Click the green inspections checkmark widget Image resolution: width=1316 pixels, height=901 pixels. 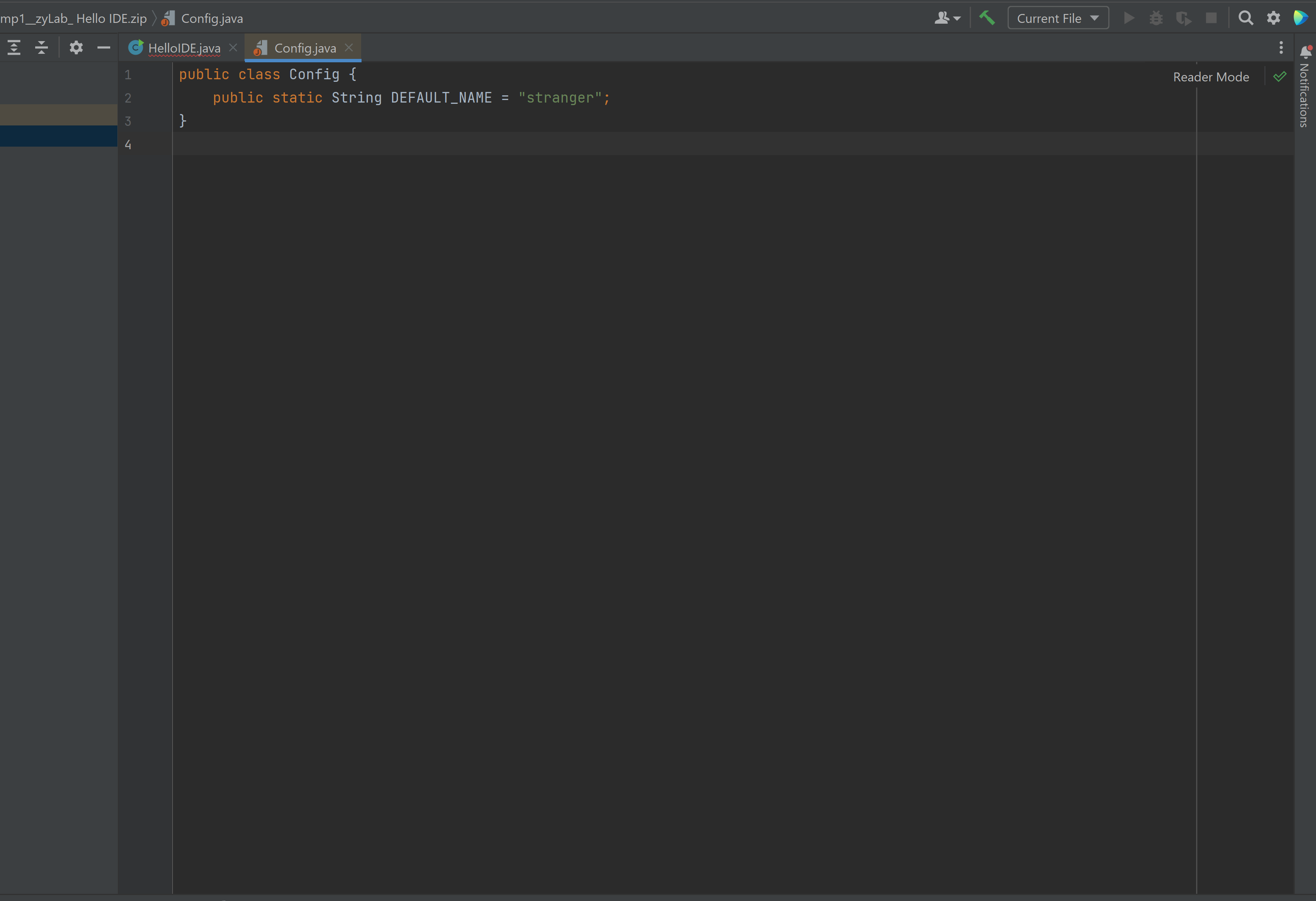1279,77
